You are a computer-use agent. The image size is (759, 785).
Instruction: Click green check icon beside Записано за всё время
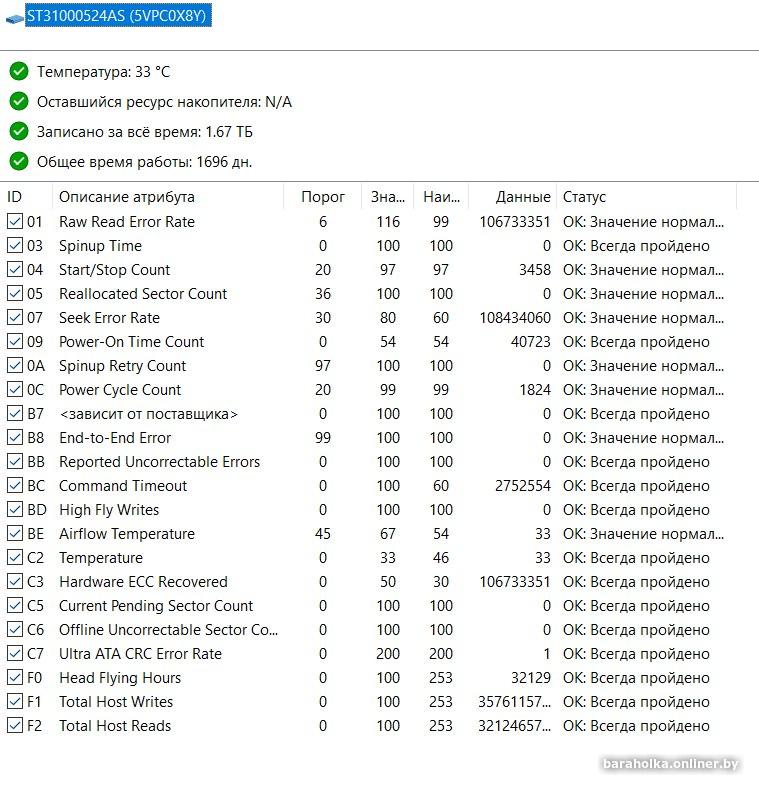pos(19,132)
